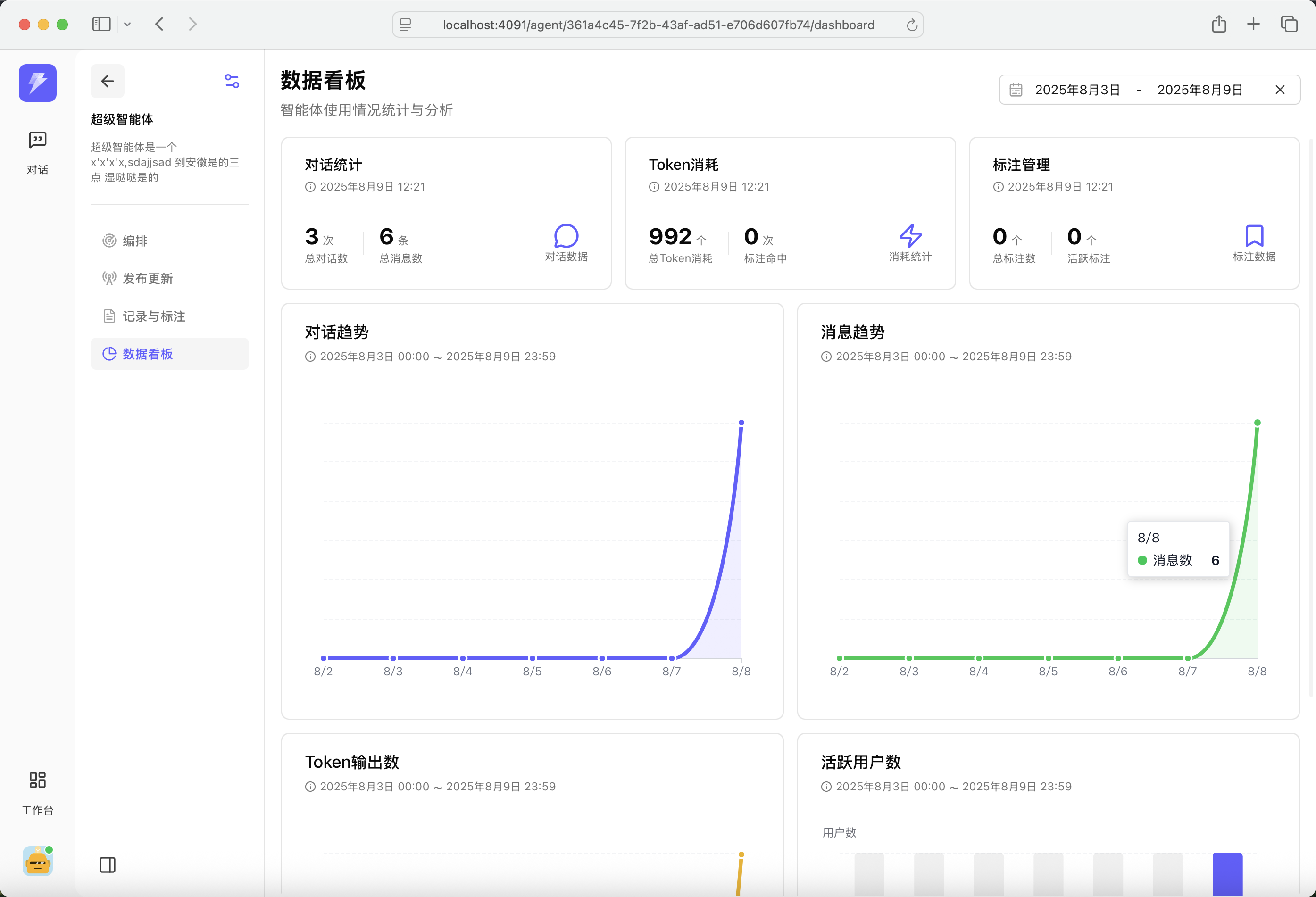Screen dimensions: 1316x897
Task: Click info icon under 对话趋势 title
Action: [310, 357]
